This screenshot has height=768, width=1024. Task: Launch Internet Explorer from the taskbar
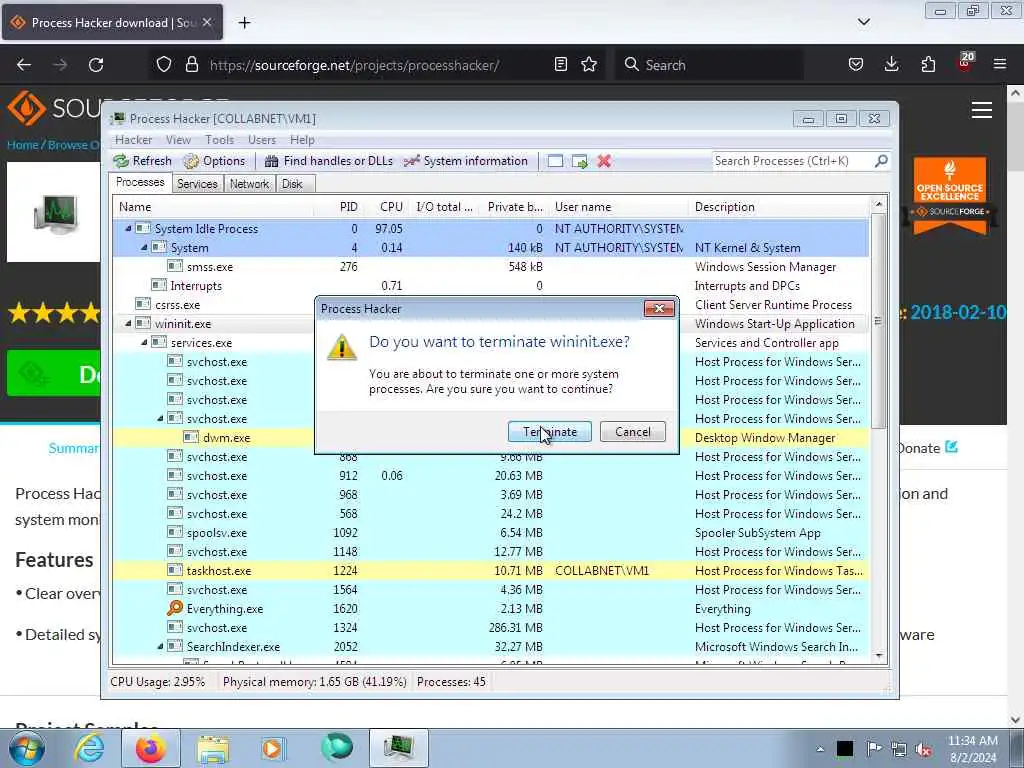[x=89, y=748]
